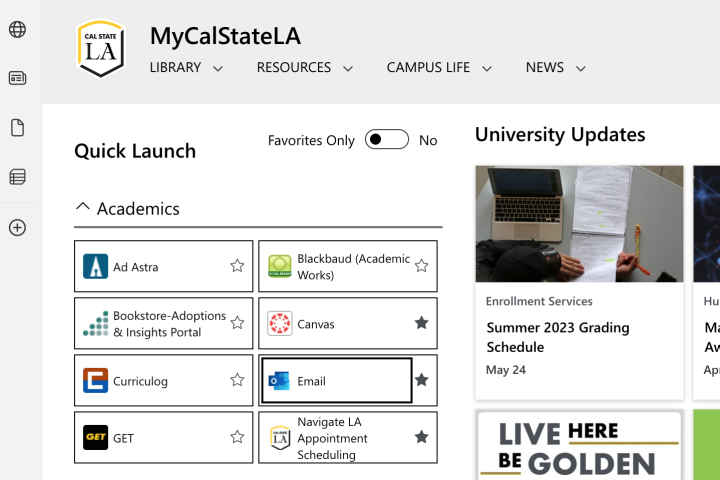Viewport: 720px width, 480px height.
Task: Click the Create plus icon in sidebar
Action: coord(17,227)
